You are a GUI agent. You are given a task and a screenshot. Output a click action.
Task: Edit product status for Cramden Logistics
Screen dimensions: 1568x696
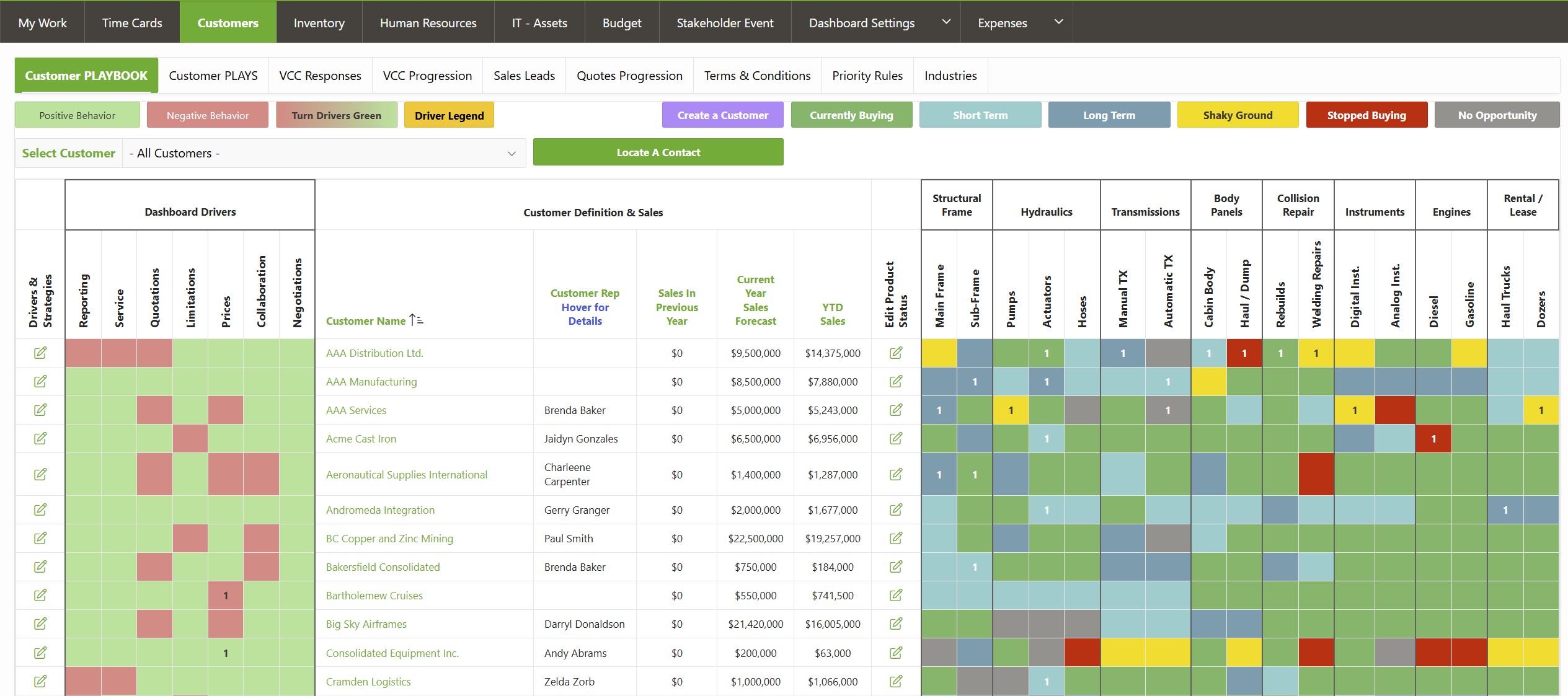tap(896, 681)
